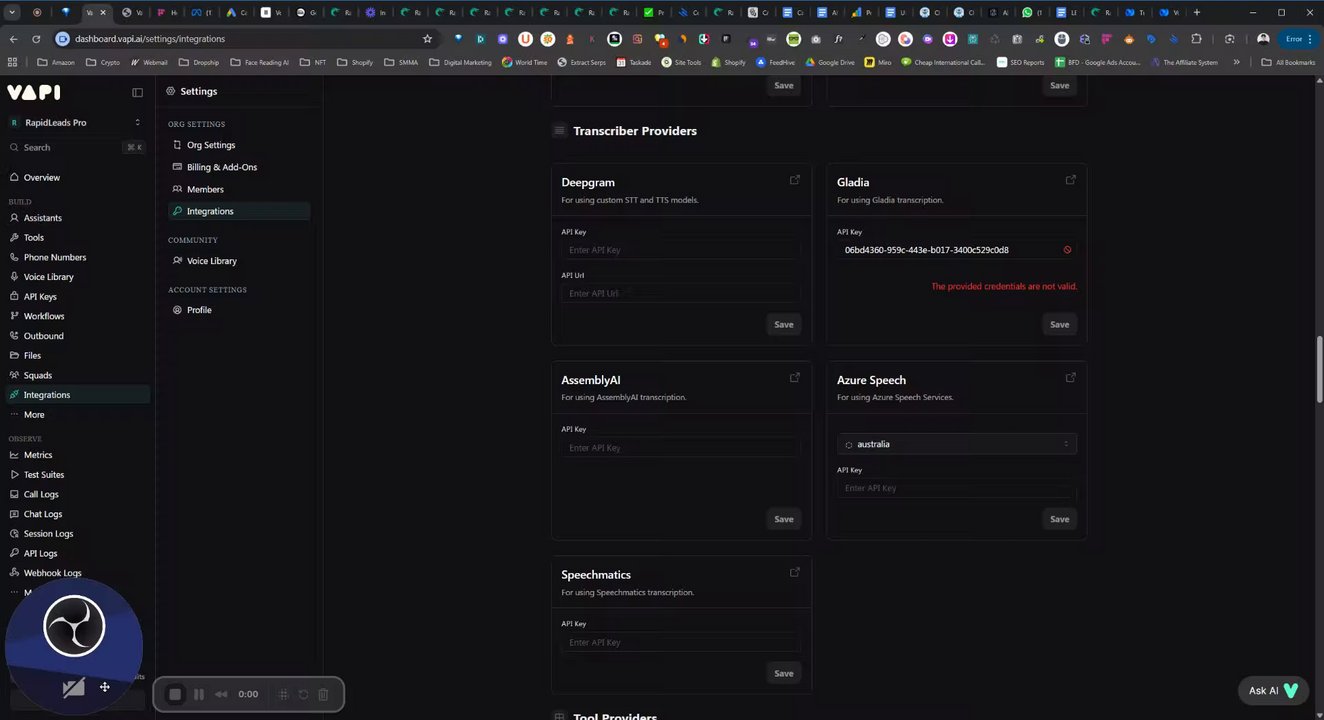Open Deepgram external link icon
1324x720 pixels.
pyautogui.click(x=795, y=181)
